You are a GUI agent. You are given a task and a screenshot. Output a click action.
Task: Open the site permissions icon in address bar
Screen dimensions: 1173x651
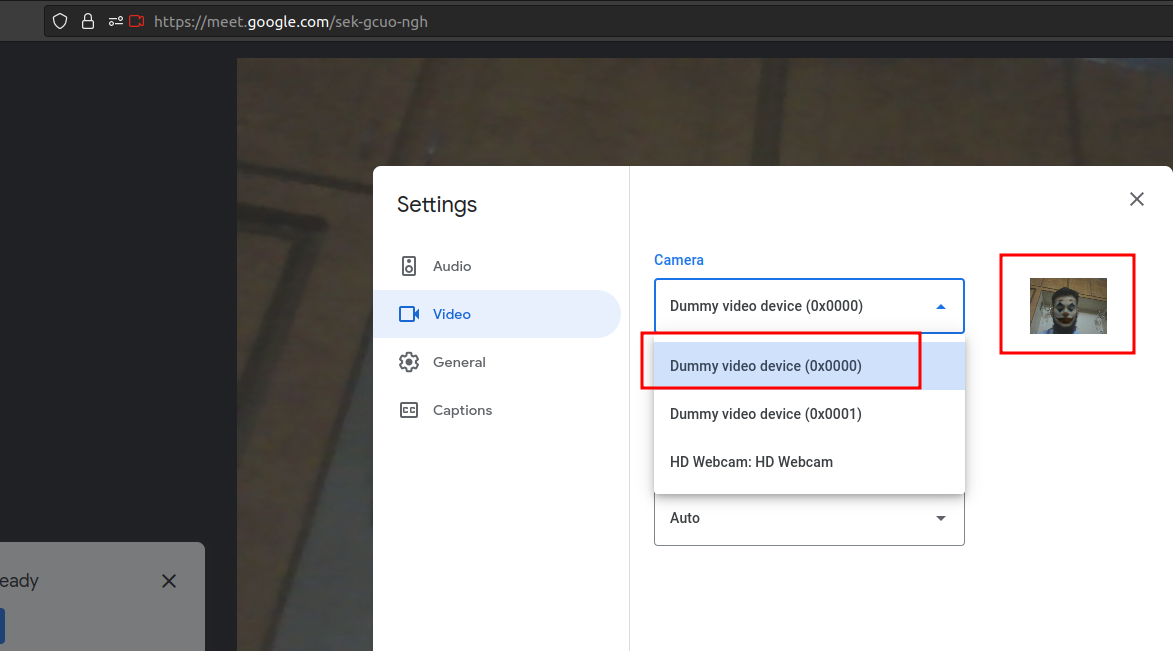click(x=115, y=21)
